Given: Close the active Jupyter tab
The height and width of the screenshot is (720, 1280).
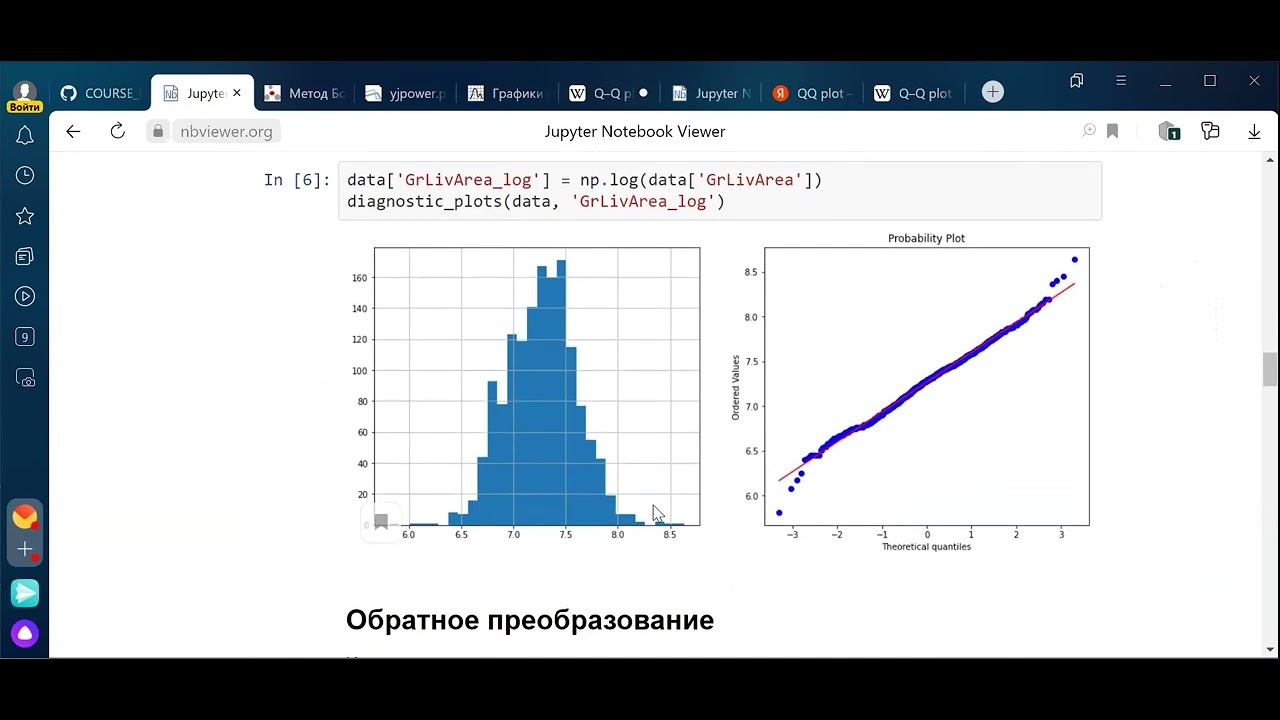Looking at the screenshot, I should pyautogui.click(x=237, y=93).
